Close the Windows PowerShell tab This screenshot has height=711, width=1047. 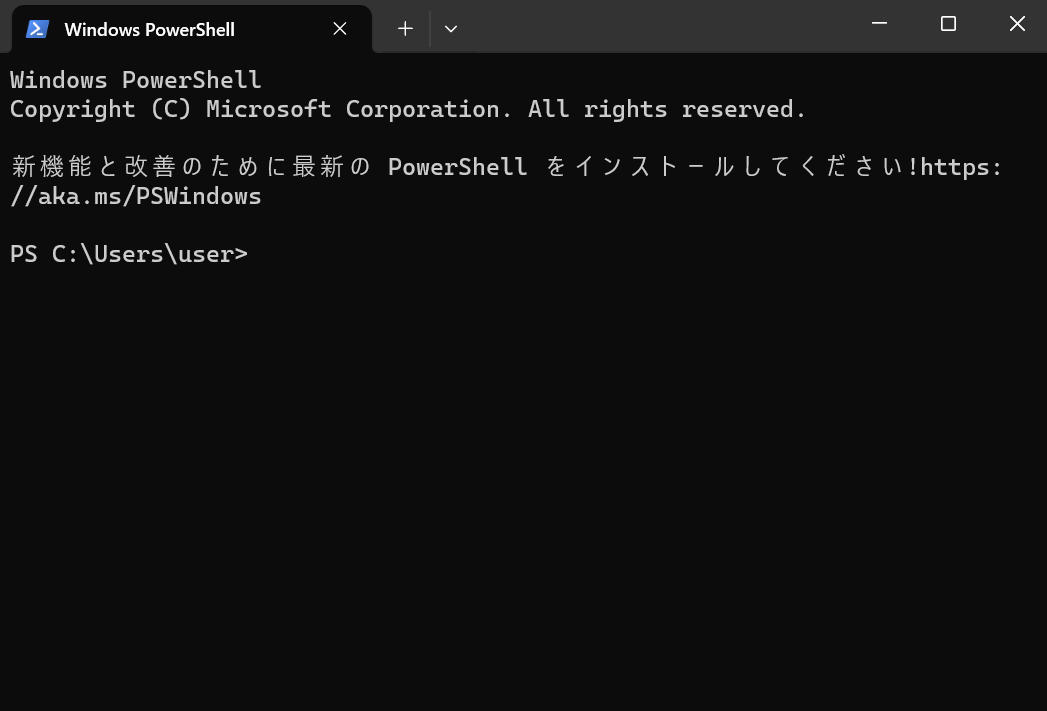click(340, 29)
